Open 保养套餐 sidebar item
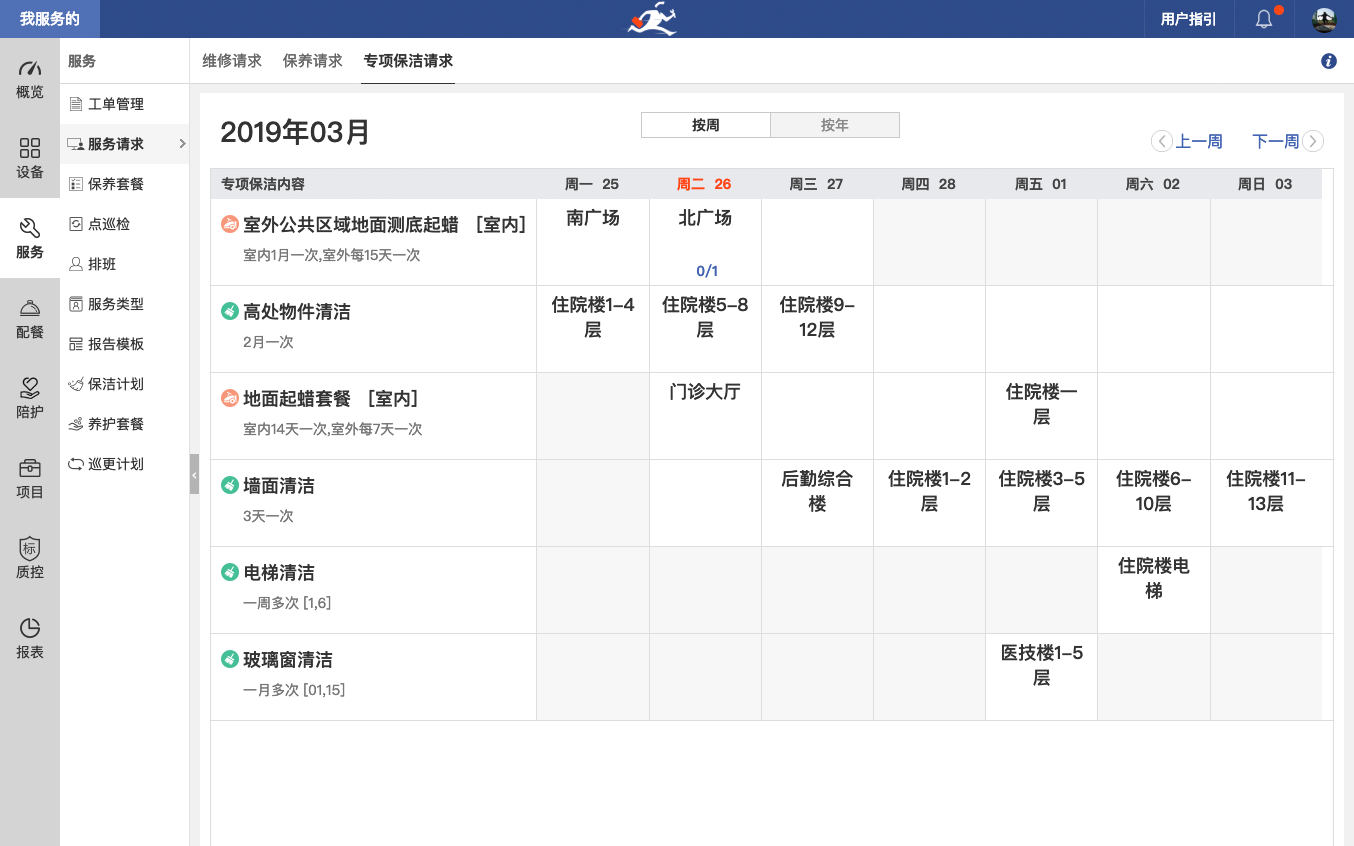Screen dimensions: 1354x846 tap(125, 184)
